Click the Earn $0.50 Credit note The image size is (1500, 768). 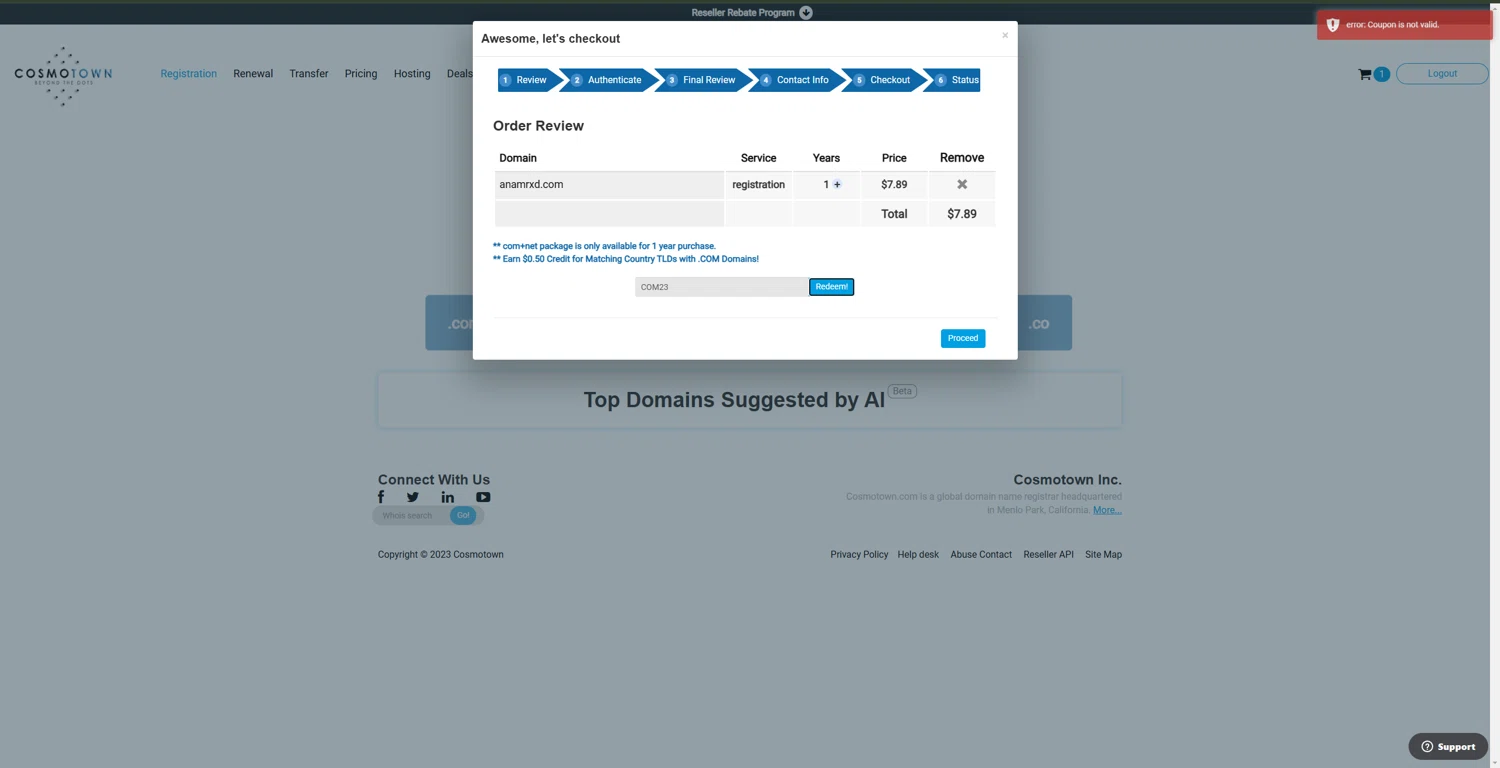pyautogui.click(x=626, y=259)
